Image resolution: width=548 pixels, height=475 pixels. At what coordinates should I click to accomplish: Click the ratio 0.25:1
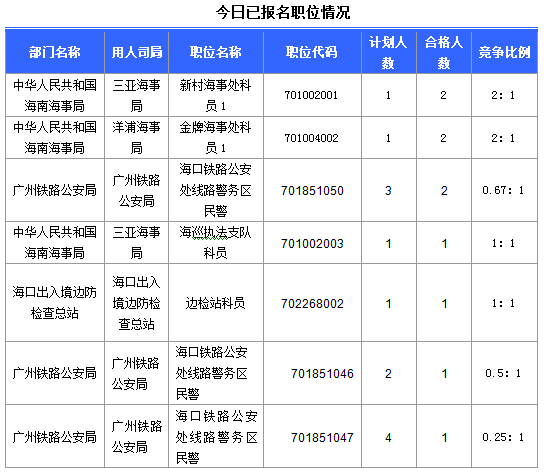point(503,437)
